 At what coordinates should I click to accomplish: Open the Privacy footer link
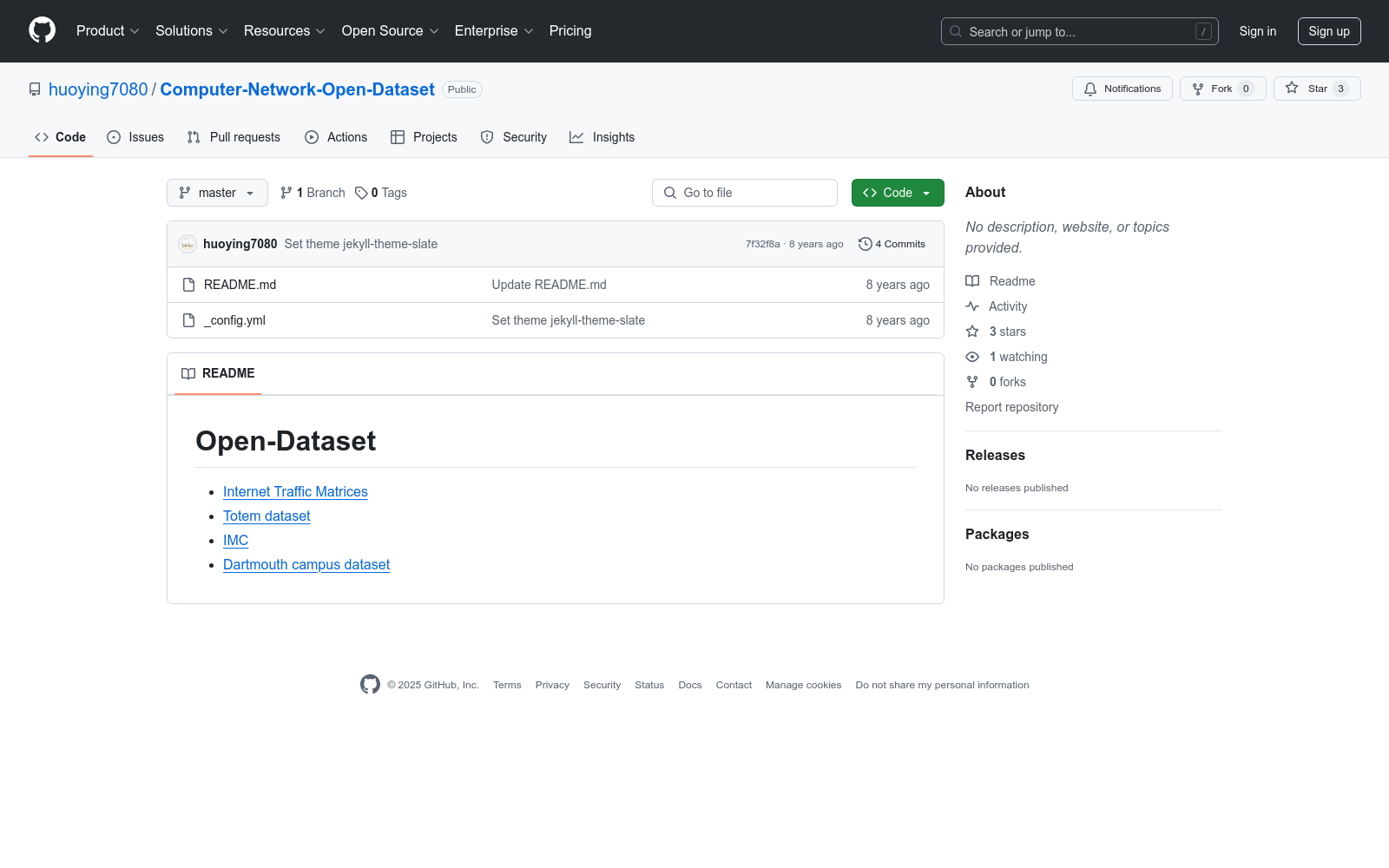click(552, 685)
